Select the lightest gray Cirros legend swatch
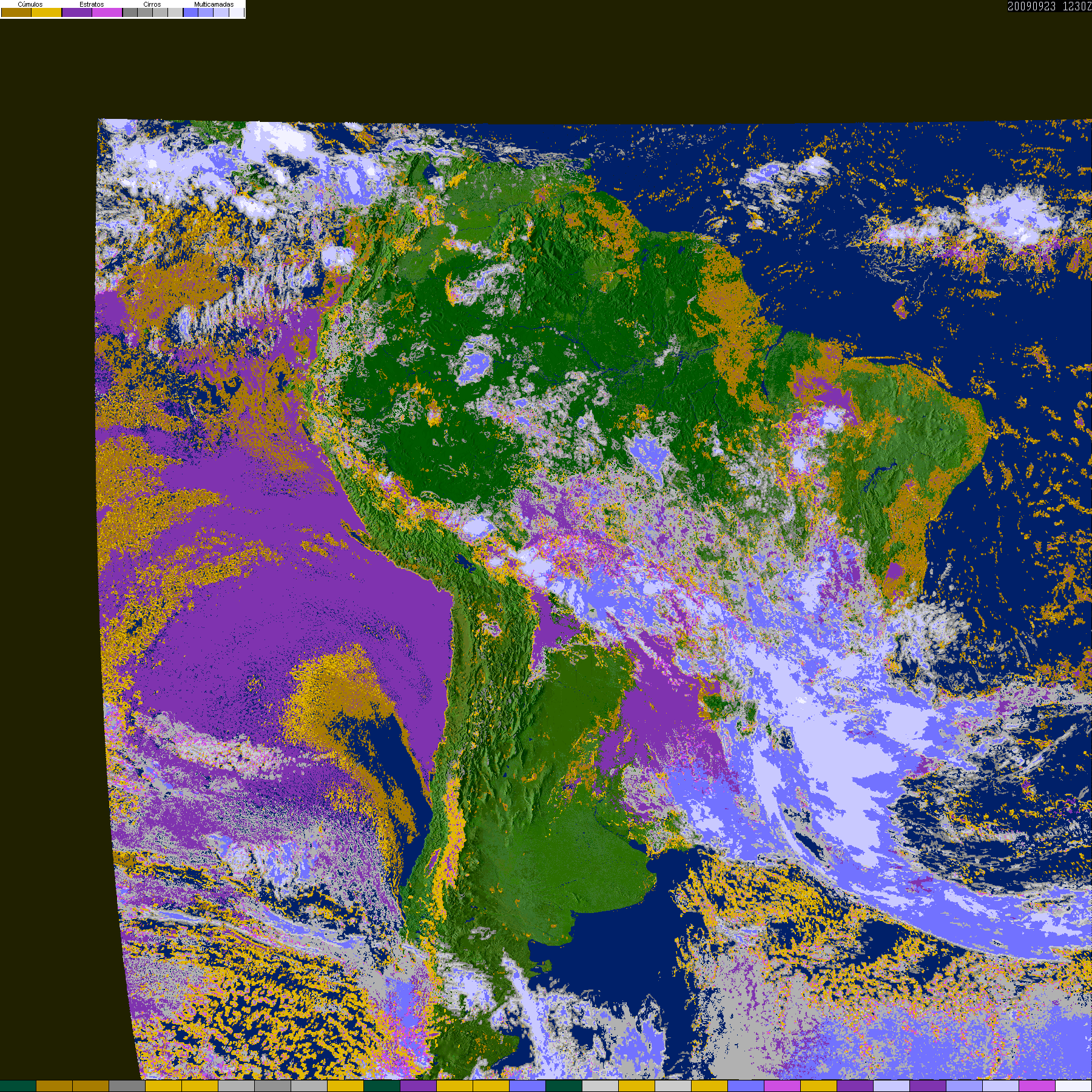Screen dimensions: 1092x1092 (175, 12)
